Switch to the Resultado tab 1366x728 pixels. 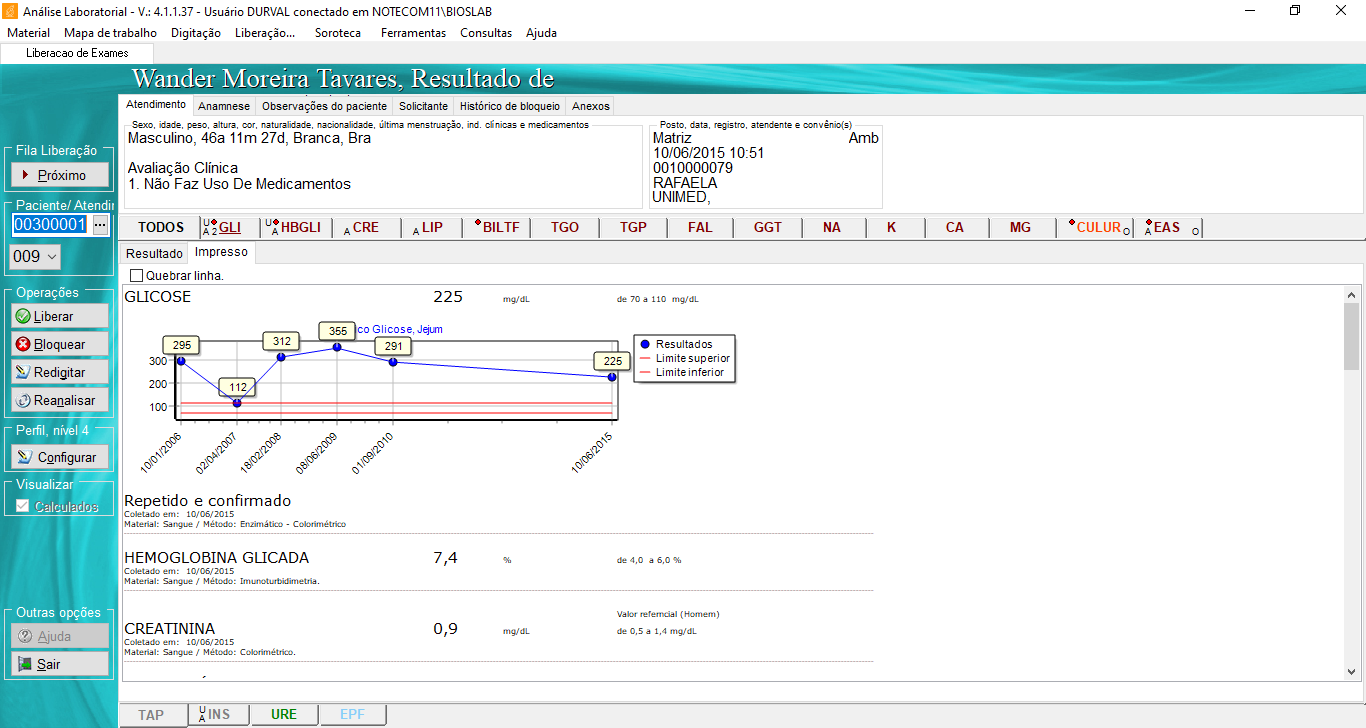[154, 254]
